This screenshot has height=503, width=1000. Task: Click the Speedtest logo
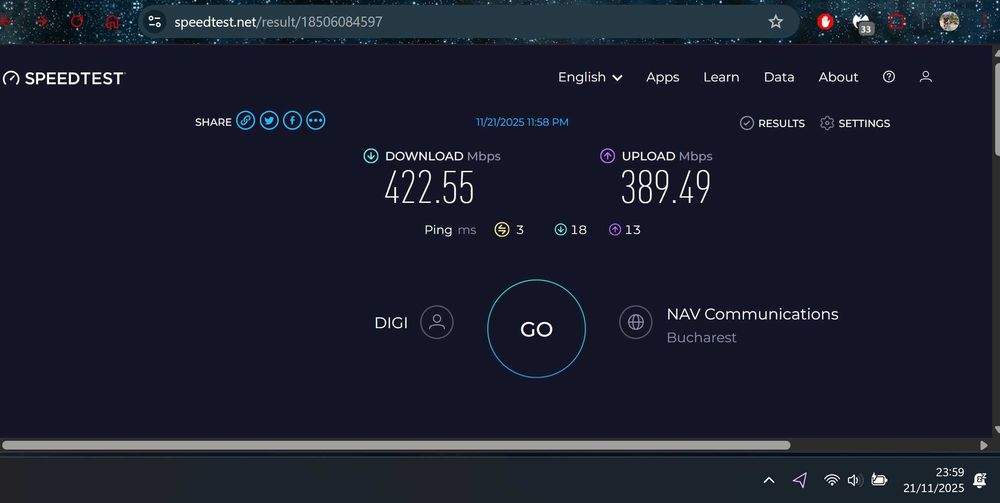(63, 78)
